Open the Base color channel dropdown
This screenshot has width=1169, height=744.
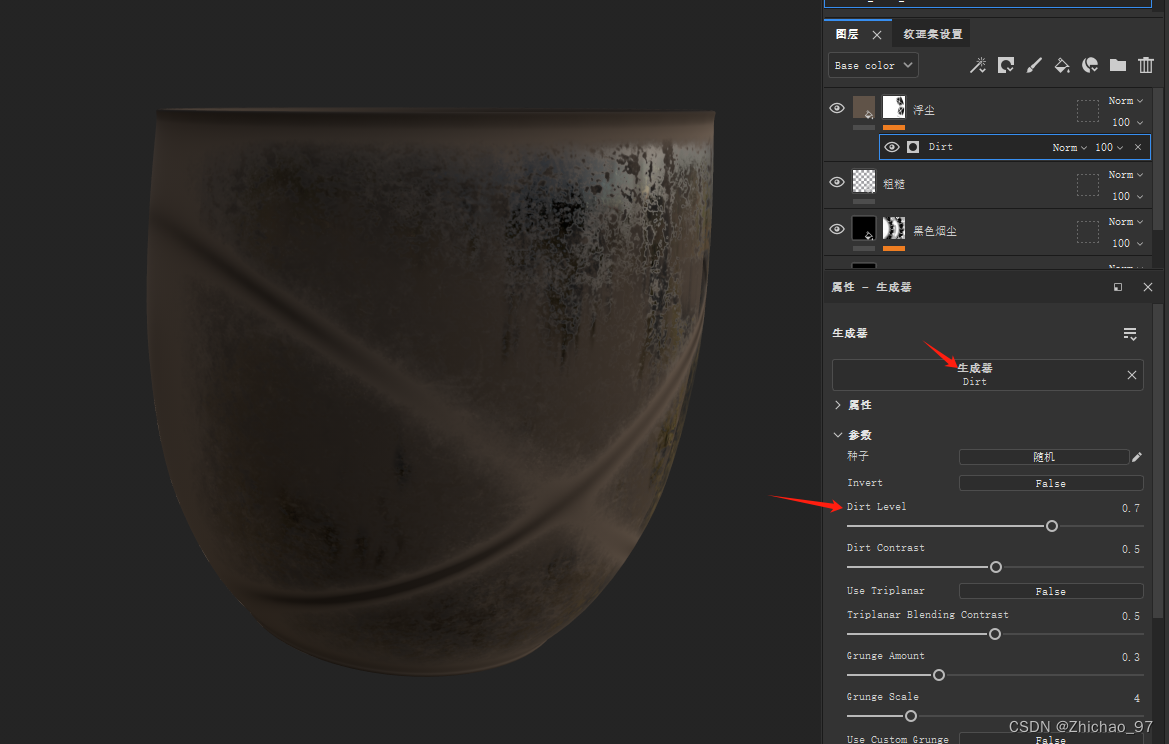pos(873,65)
